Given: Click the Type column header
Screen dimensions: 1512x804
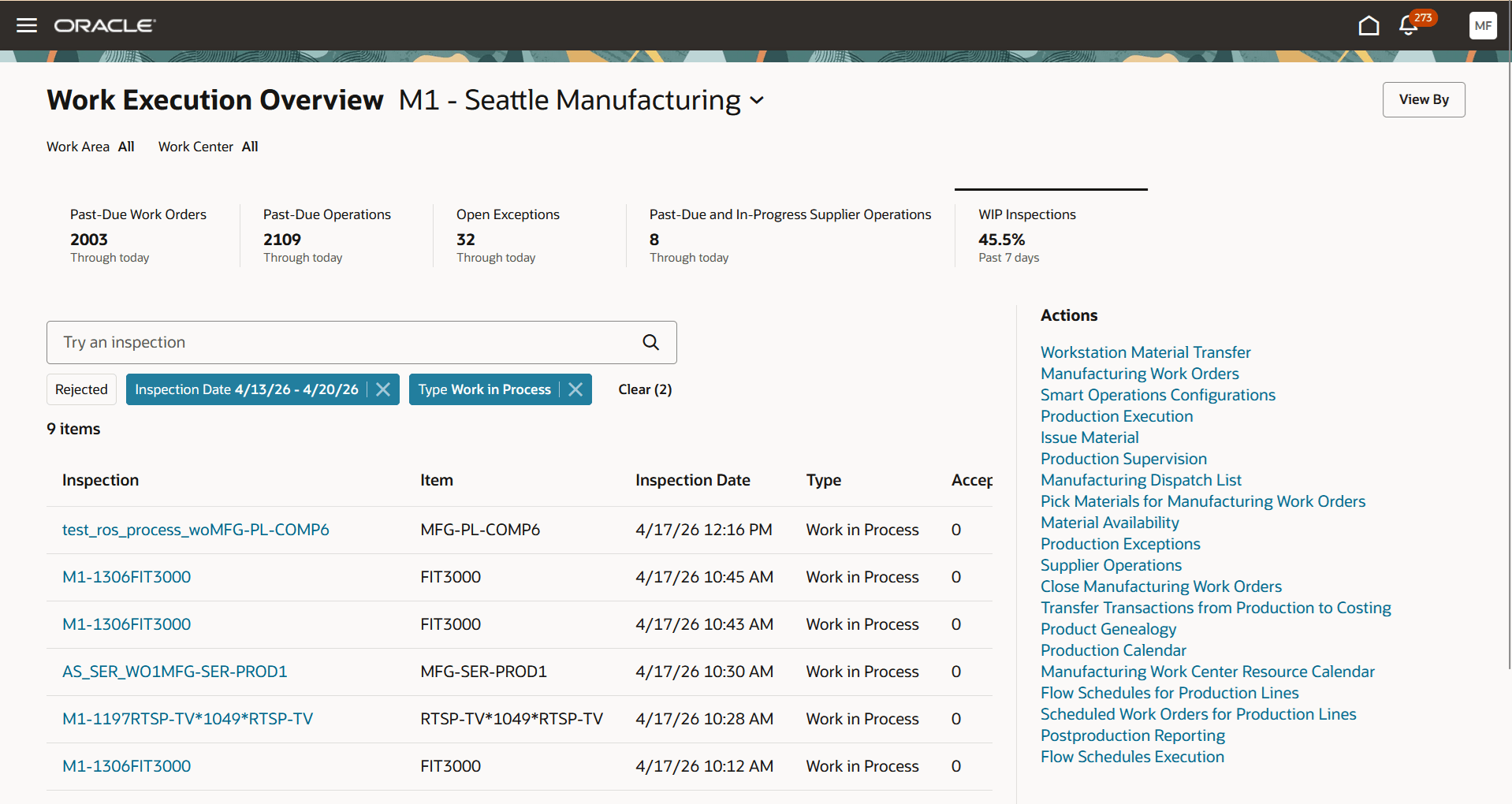Looking at the screenshot, I should coord(823,480).
